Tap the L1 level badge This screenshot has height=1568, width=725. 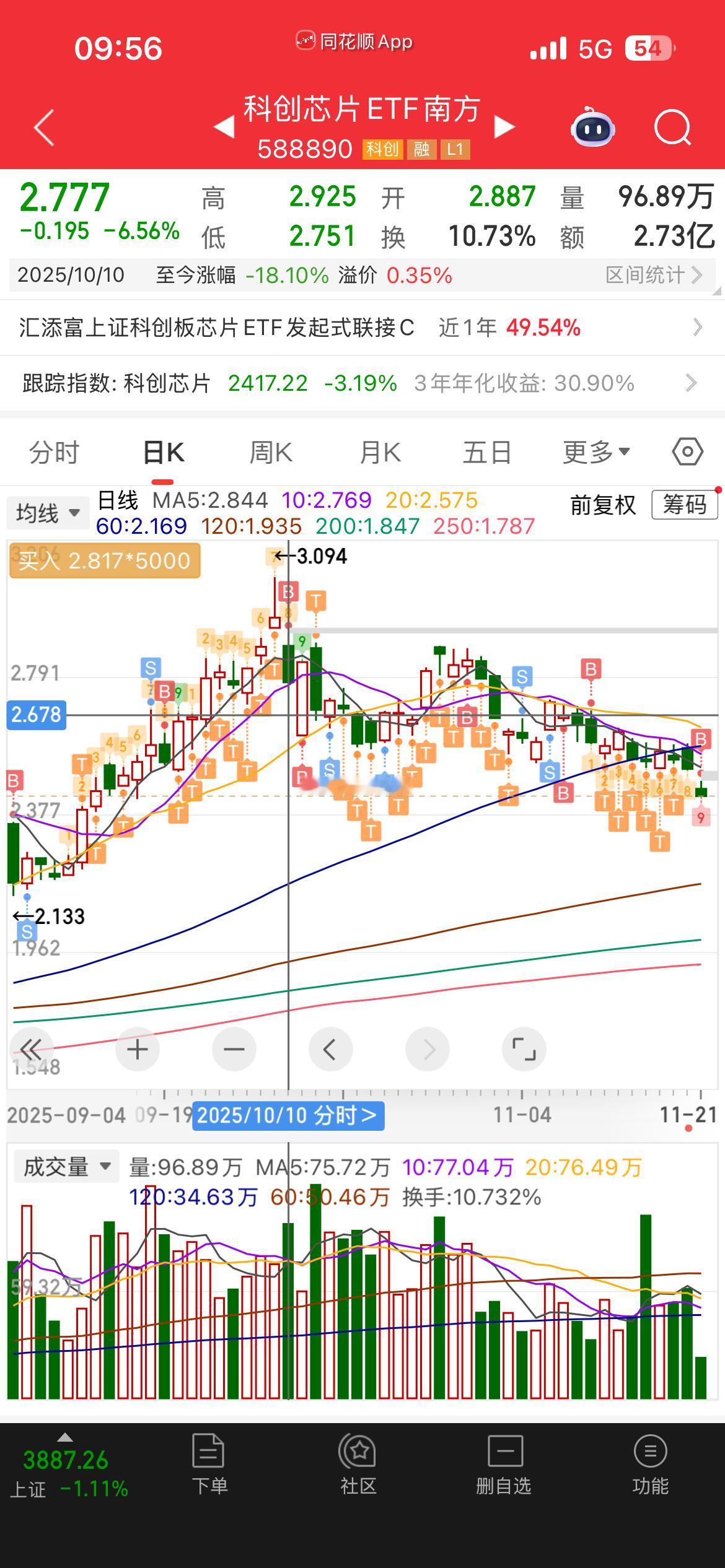tap(455, 149)
